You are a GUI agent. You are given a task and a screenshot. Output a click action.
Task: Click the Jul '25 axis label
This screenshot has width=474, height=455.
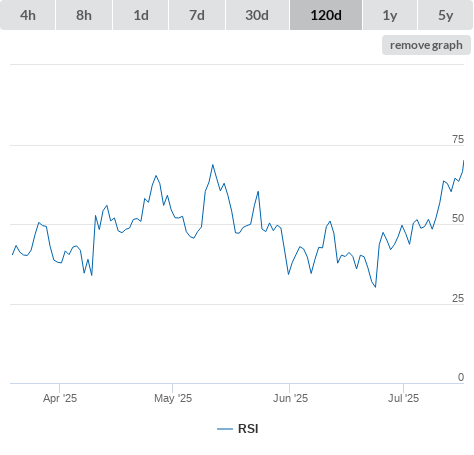403,398
